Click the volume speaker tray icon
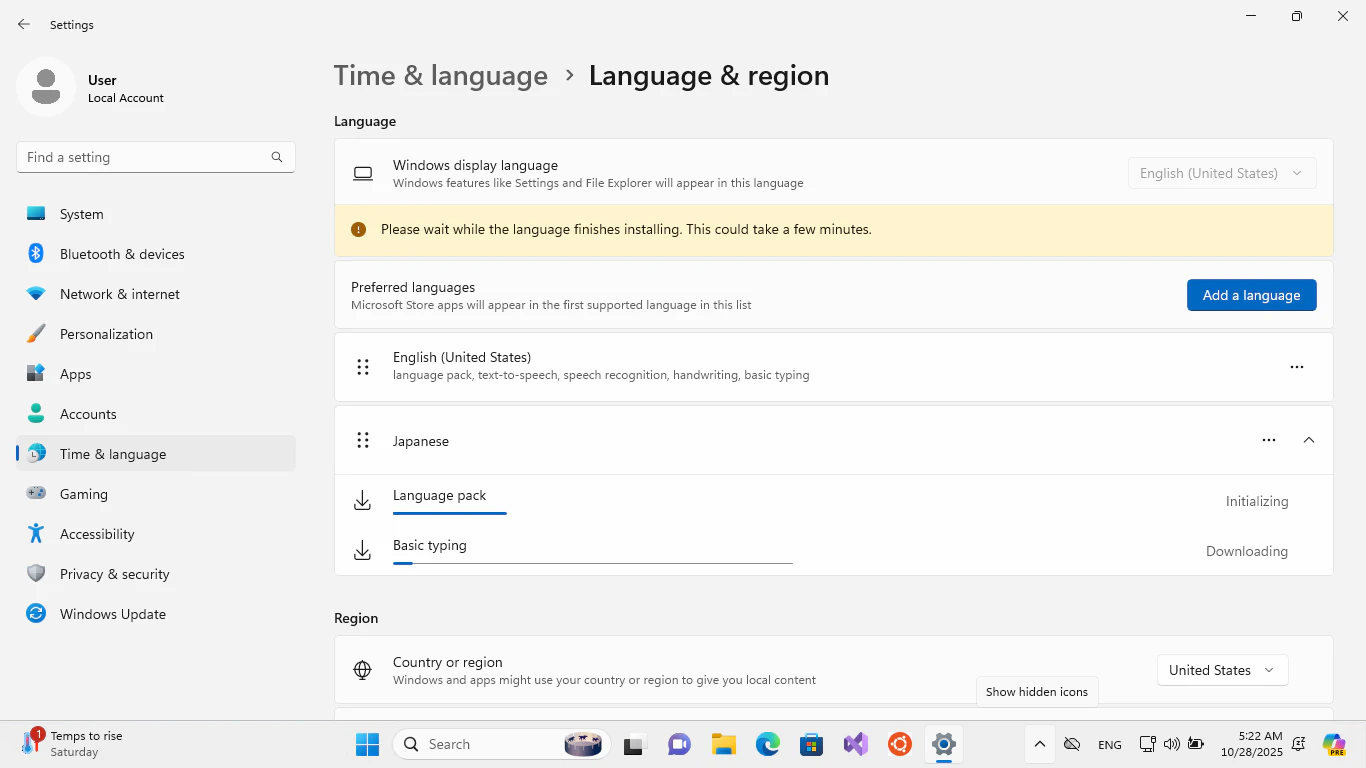This screenshot has width=1366, height=768. [1172, 744]
